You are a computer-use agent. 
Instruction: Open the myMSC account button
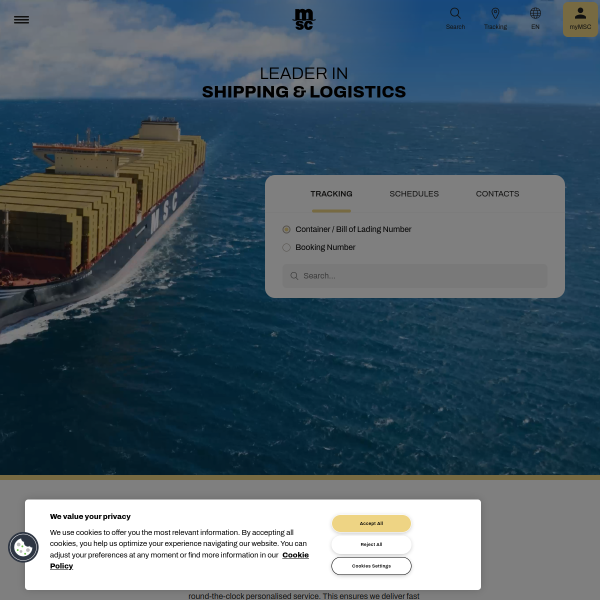[x=580, y=19]
